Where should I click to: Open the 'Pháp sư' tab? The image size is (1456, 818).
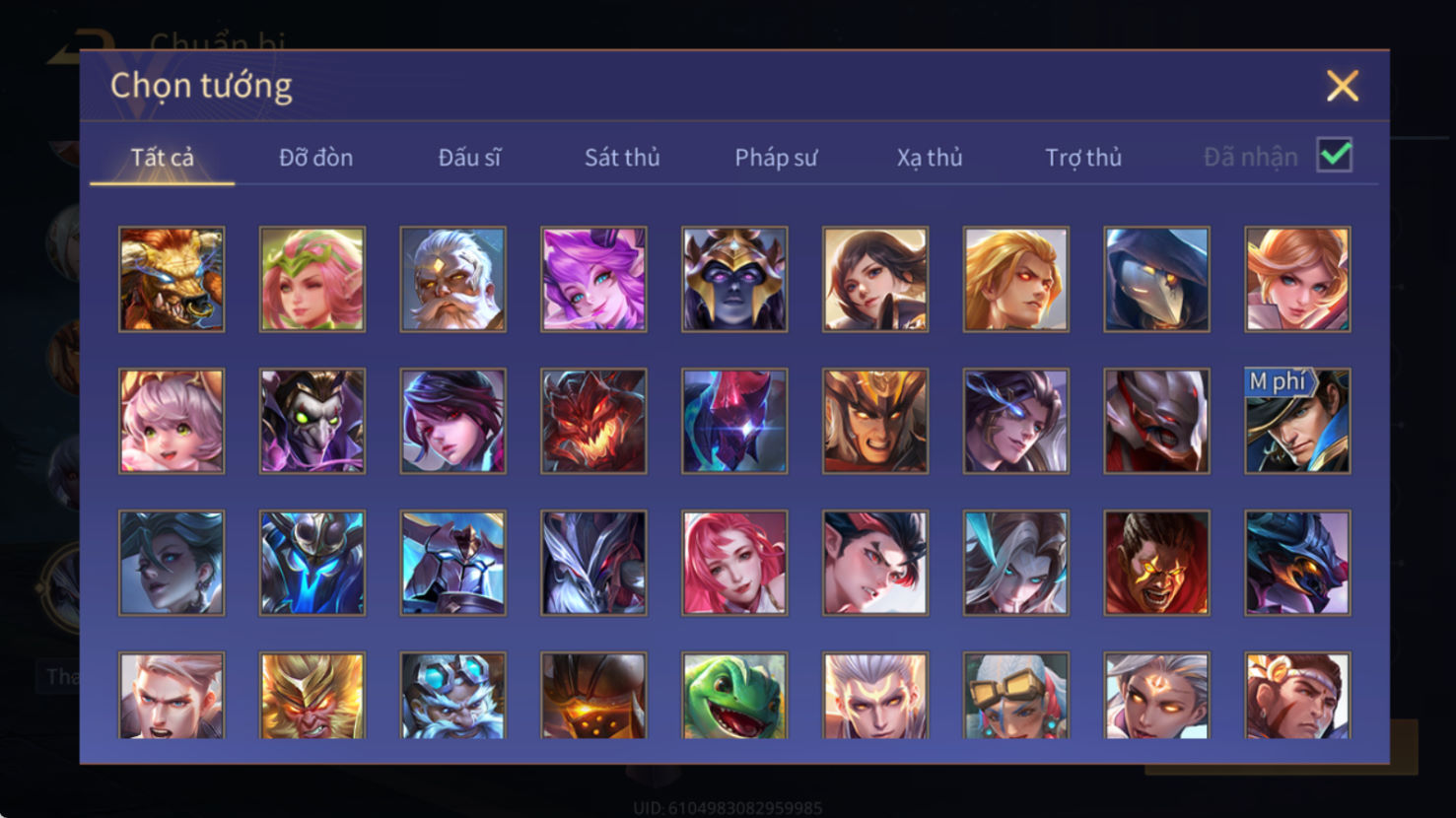tap(776, 158)
